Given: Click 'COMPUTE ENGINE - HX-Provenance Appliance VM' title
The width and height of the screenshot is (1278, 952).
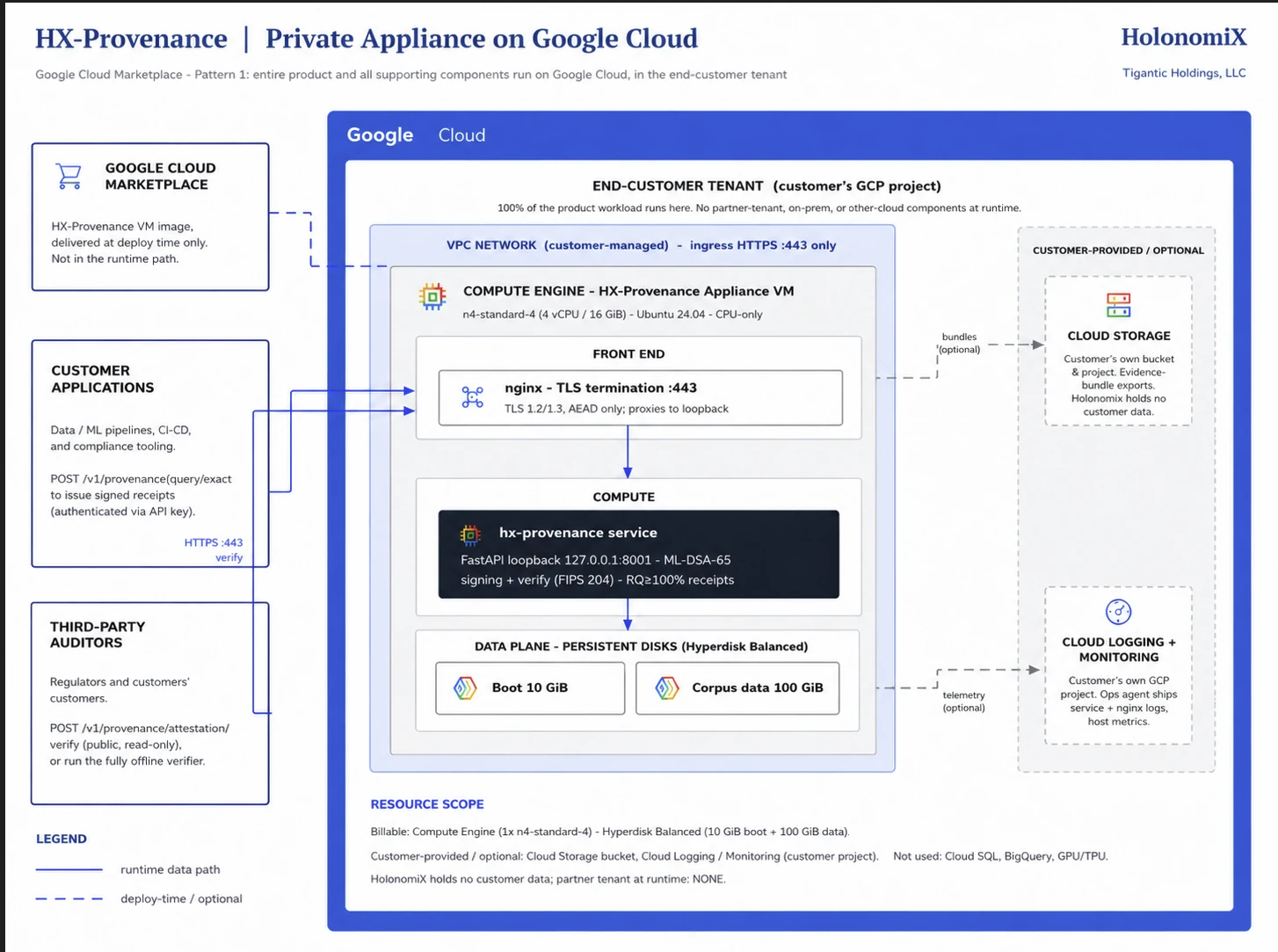Looking at the screenshot, I should pyautogui.click(x=628, y=291).
